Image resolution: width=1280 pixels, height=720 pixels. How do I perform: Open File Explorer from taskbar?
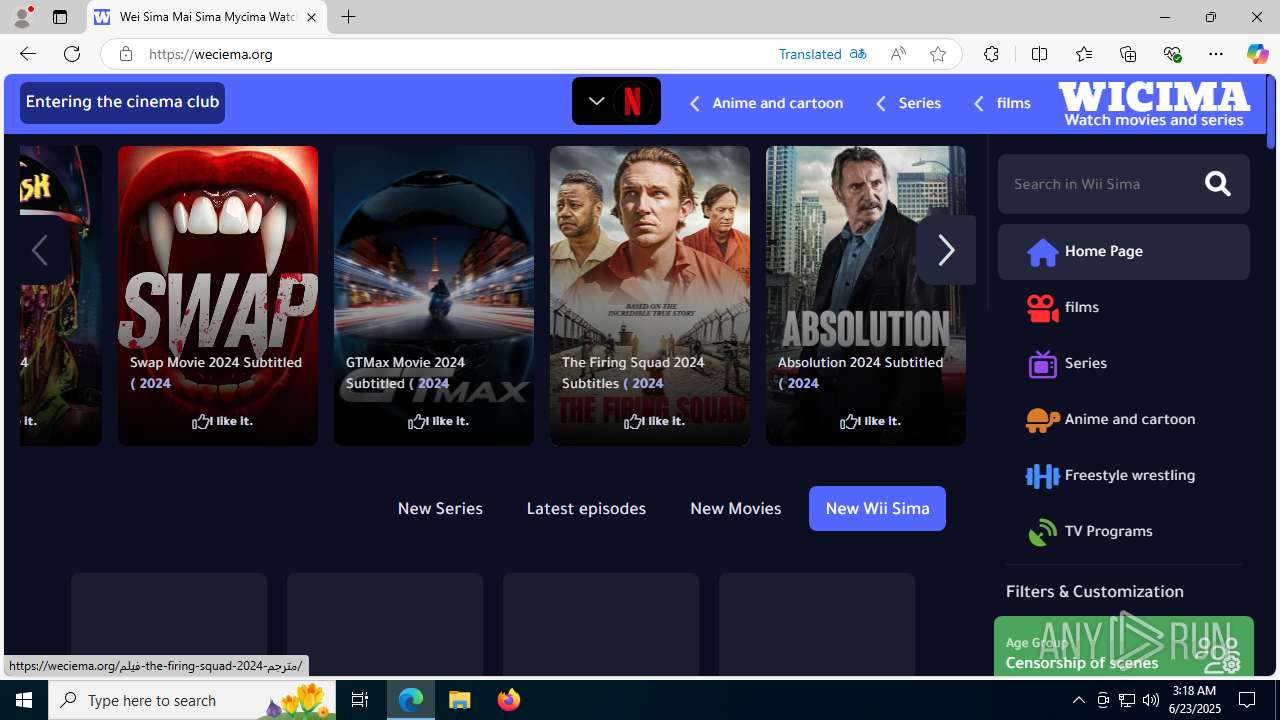point(460,700)
